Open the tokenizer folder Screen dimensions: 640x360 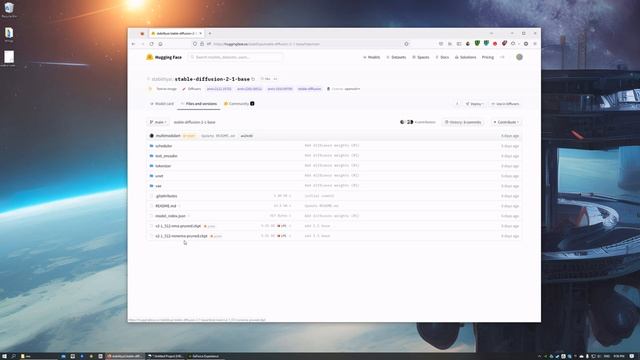click(x=163, y=166)
